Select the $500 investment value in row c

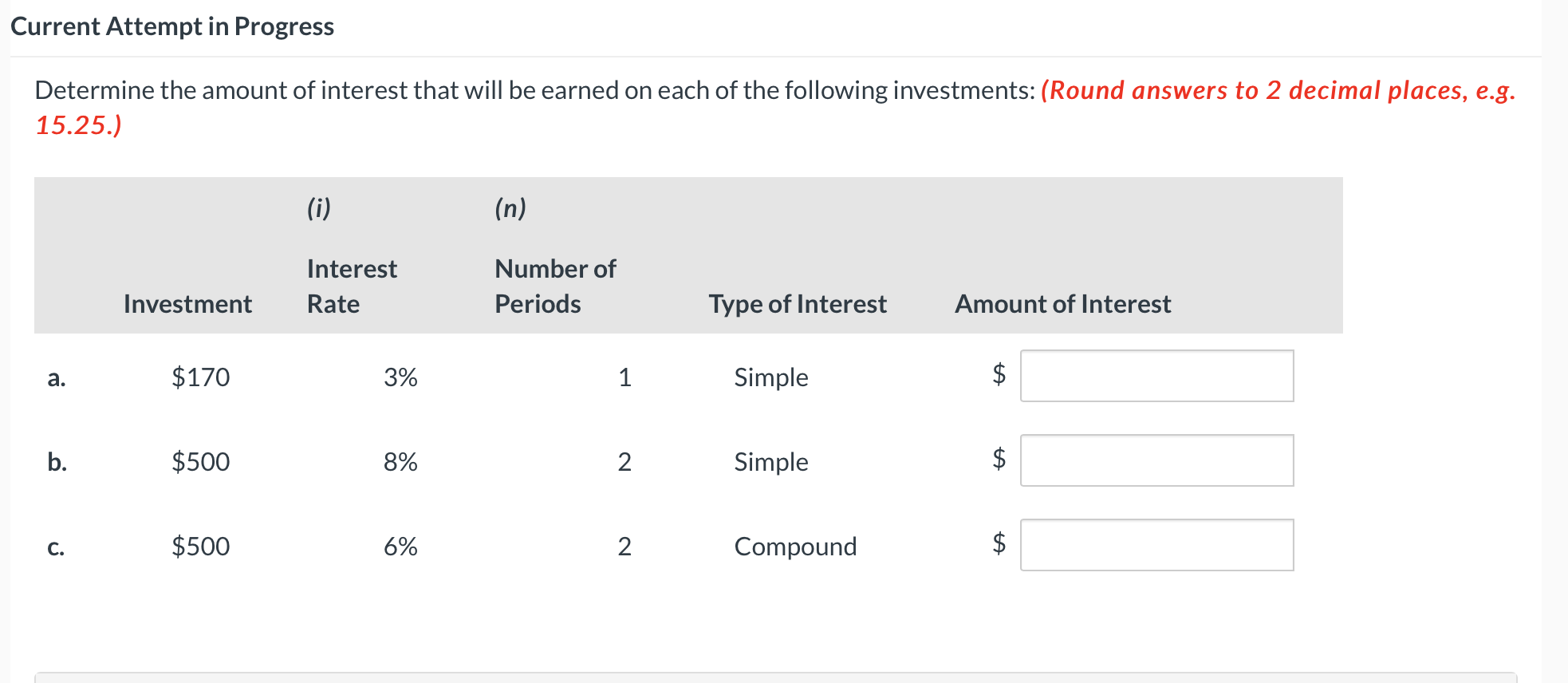pos(200,547)
